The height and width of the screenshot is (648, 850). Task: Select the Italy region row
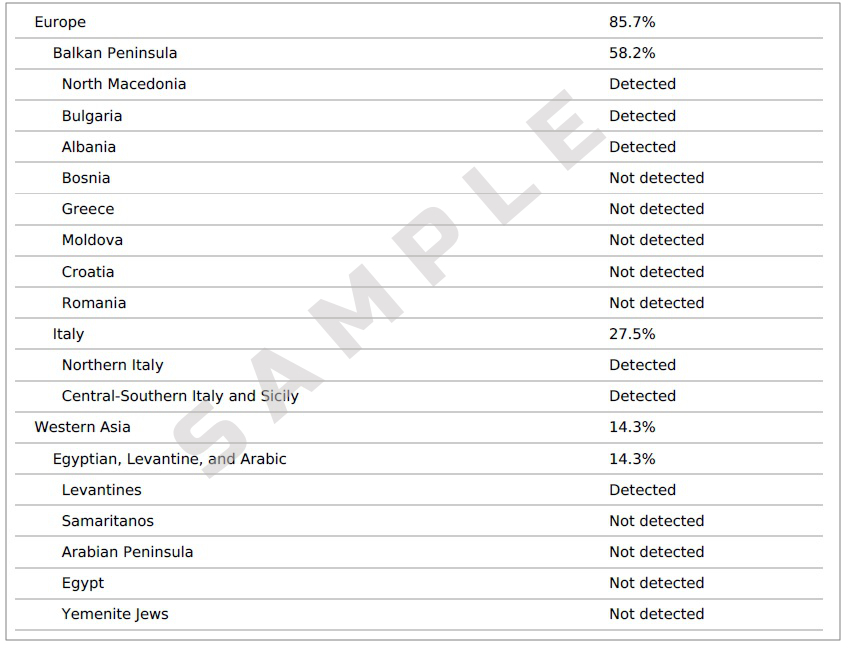[x=418, y=334]
